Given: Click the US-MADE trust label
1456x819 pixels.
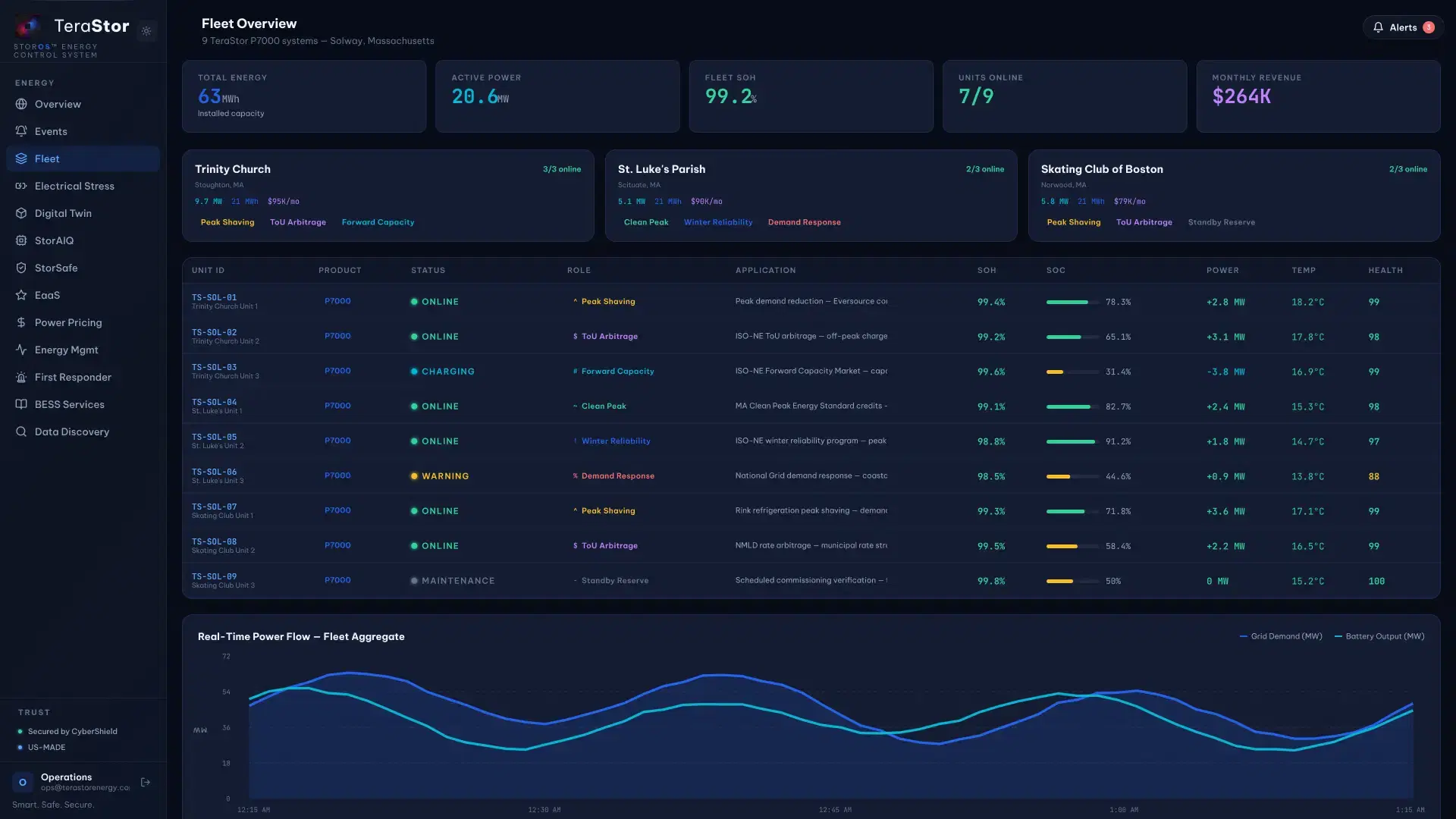Looking at the screenshot, I should pyautogui.click(x=46, y=748).
